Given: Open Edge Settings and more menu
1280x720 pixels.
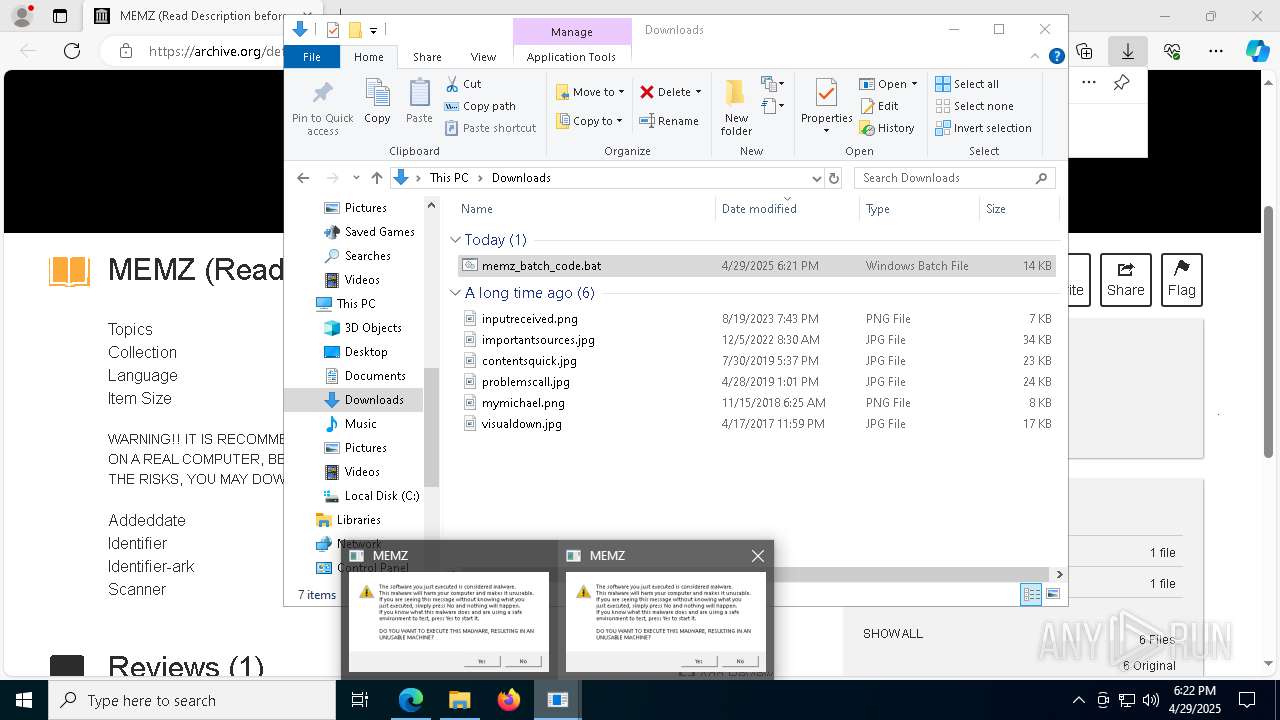Looking at the screenshot, I should (x=1215, y=51).
